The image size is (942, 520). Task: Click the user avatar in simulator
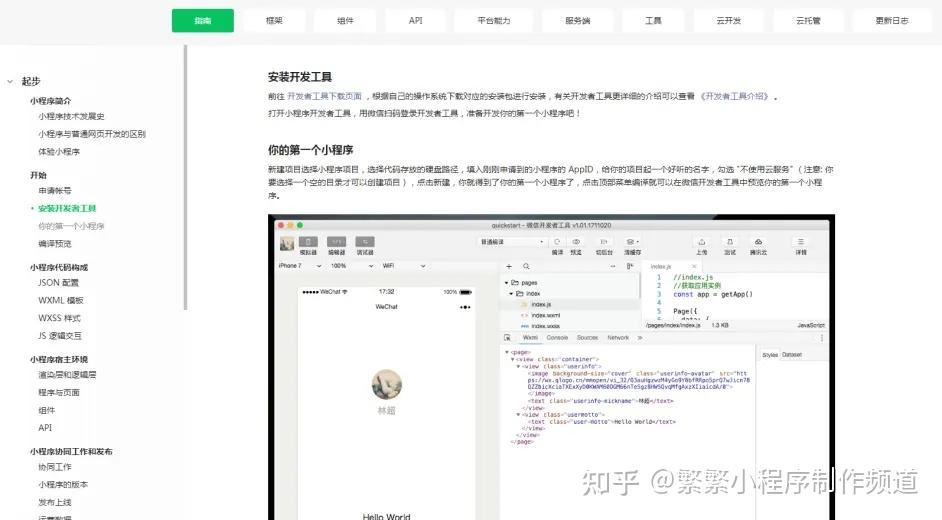point(386,384)
